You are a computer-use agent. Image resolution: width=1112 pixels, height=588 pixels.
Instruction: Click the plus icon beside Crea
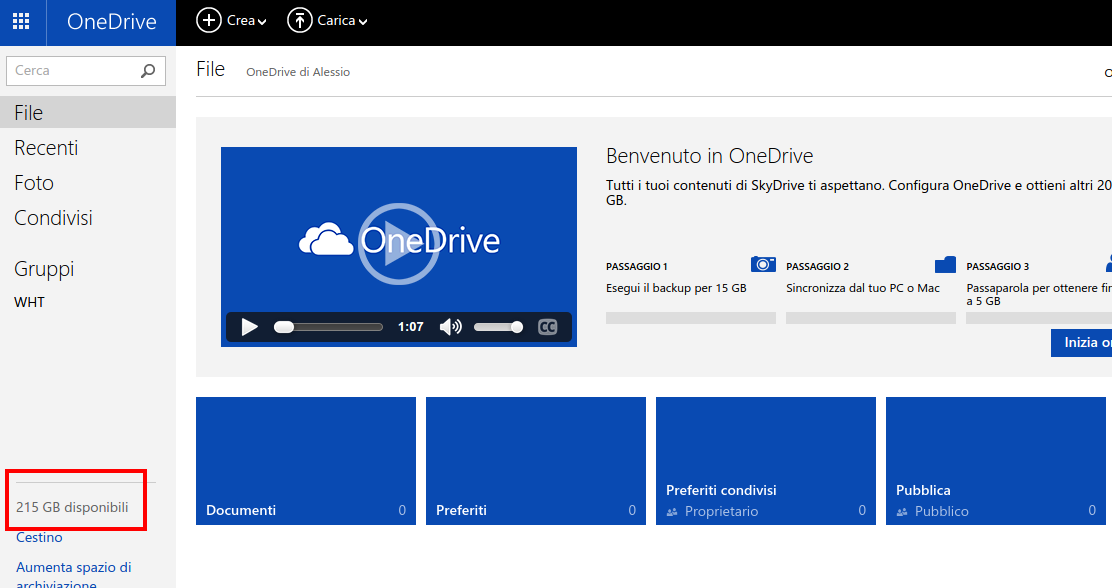(208, 21)
